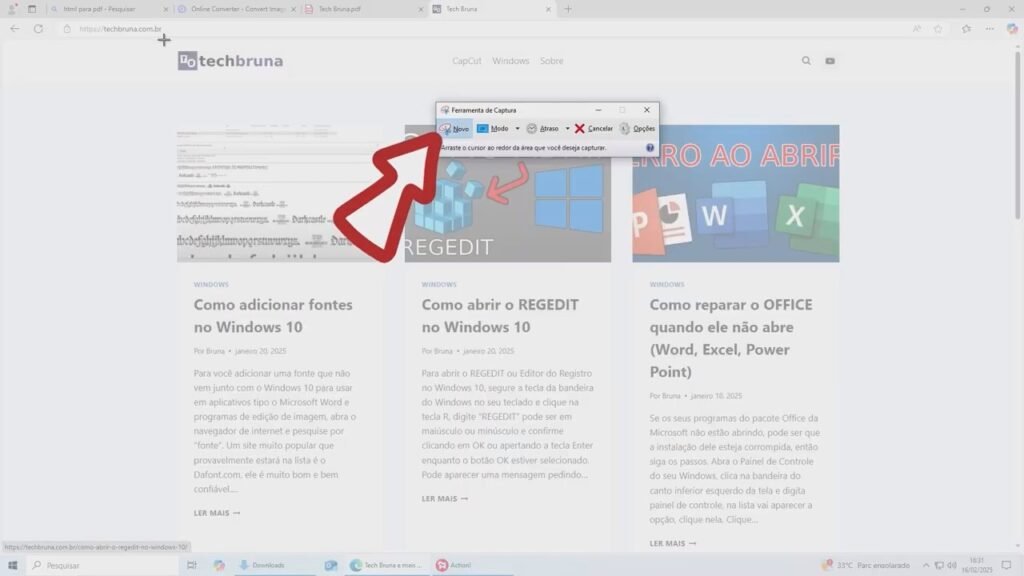Expand the Atraso delay dropdown arrow
Image resolution: width=1024 pixels, height=576 pixels.
tap(567, 129)
